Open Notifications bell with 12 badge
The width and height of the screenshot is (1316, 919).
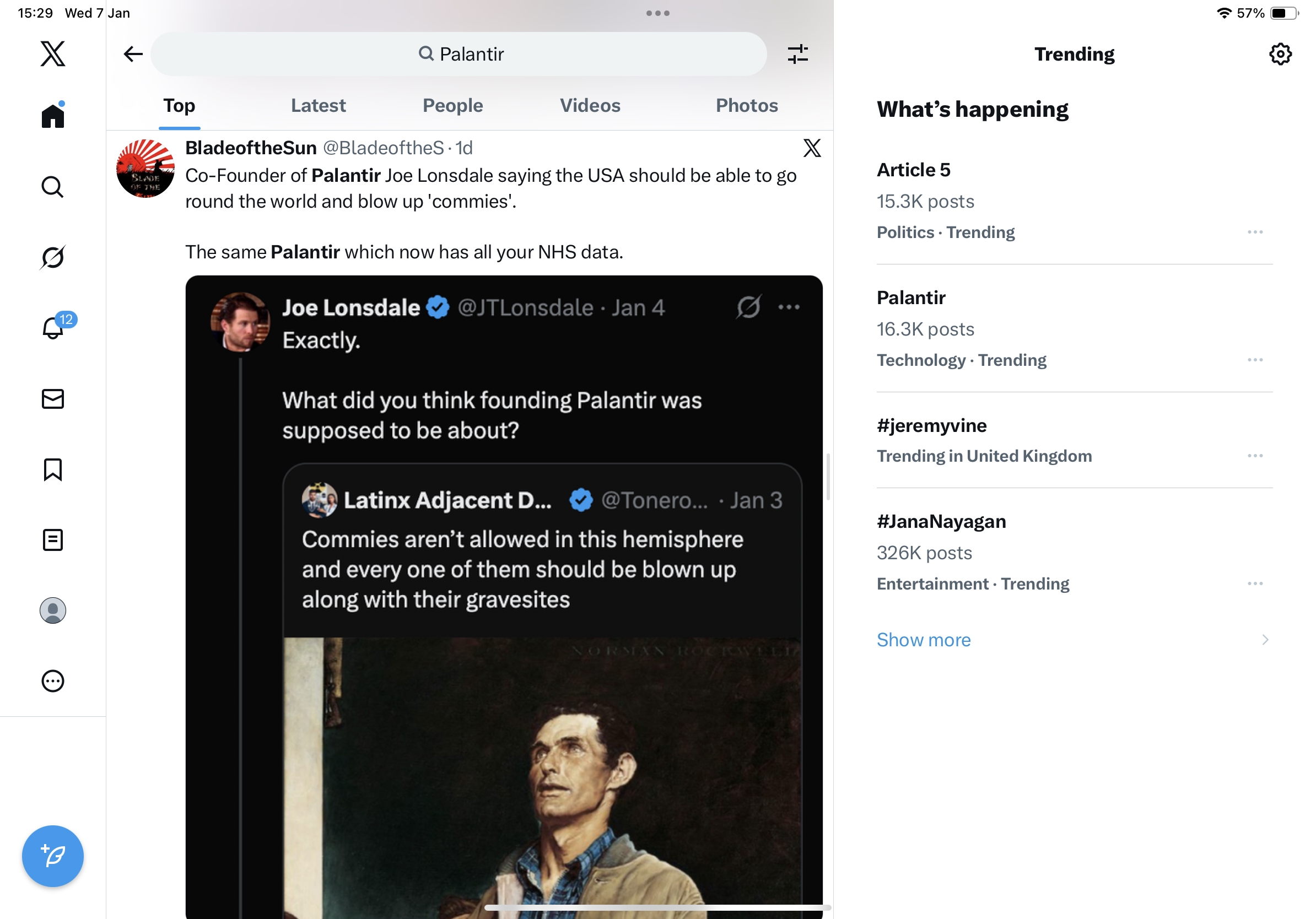(x=53, y=328)
